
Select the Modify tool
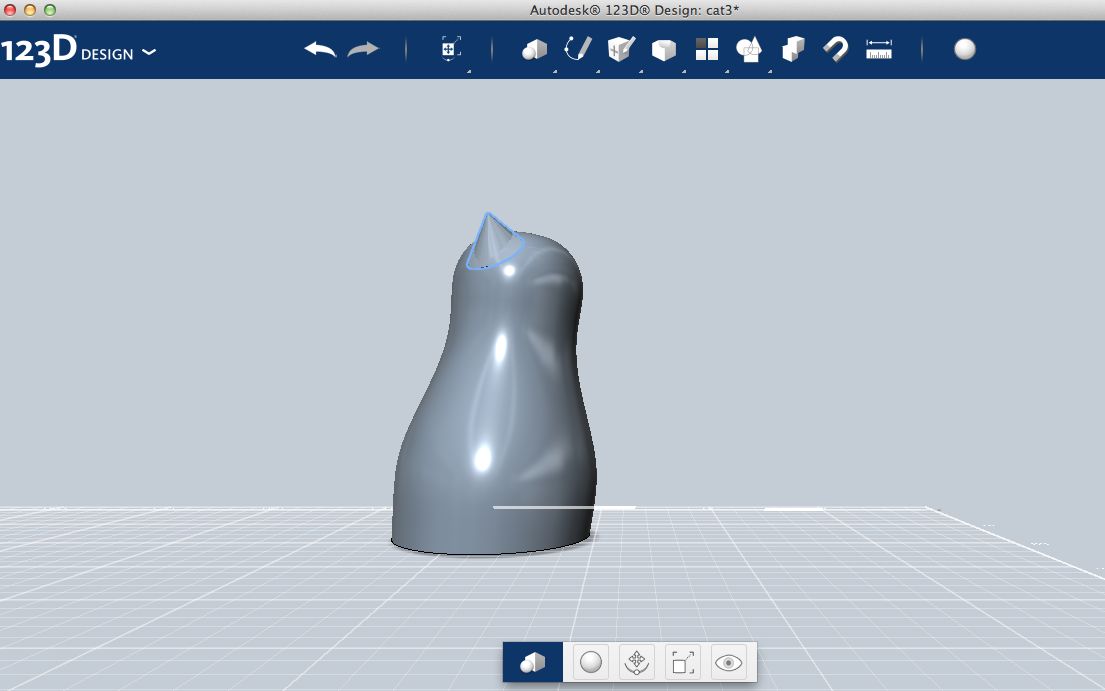point(664,49)
